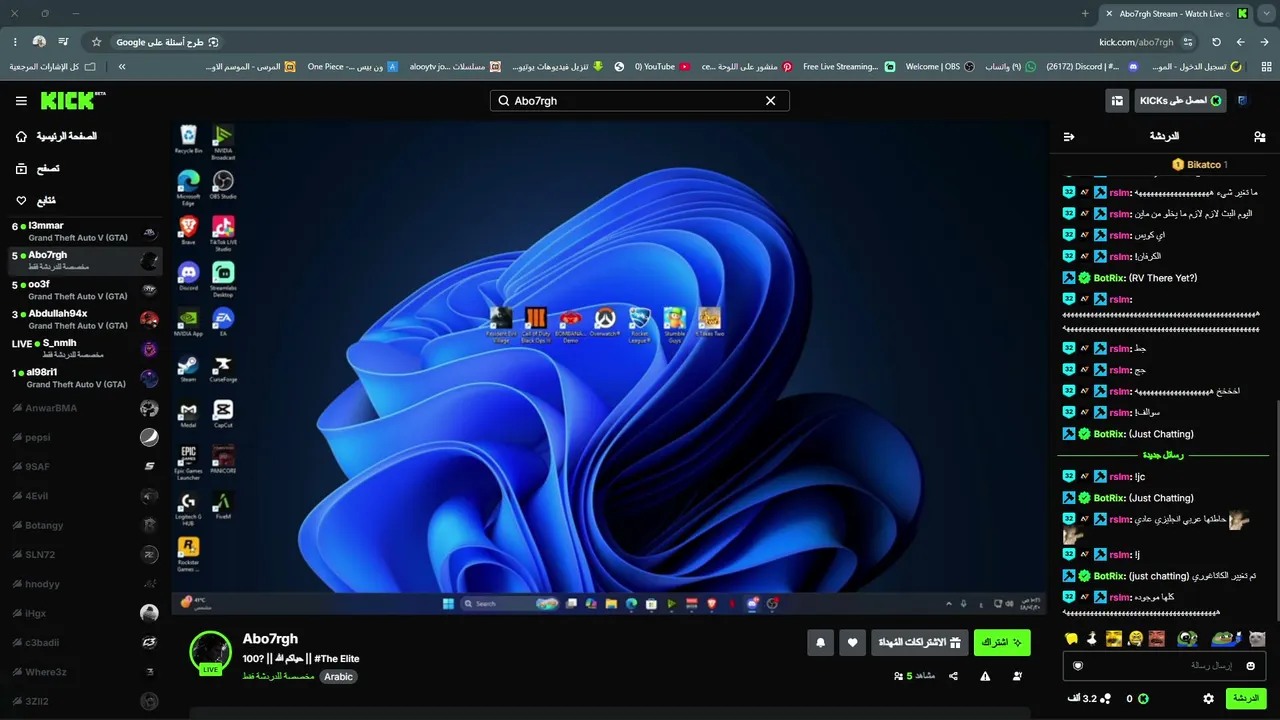This screenshot has width=1280, height=720.
Task: Click the heart follow icon
Action: coord(852,643)
